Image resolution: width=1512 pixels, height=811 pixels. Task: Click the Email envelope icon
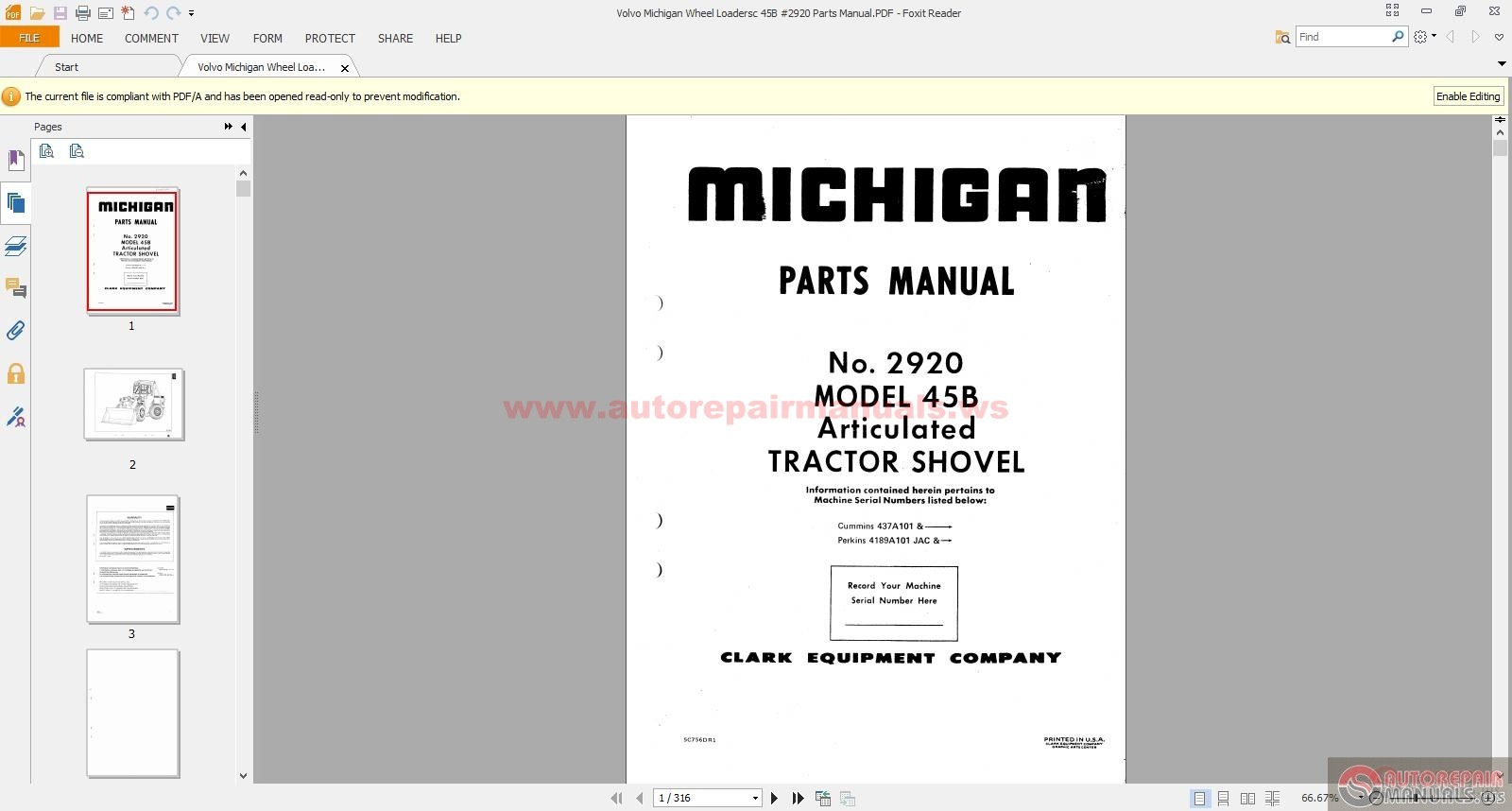click(105, 13)
